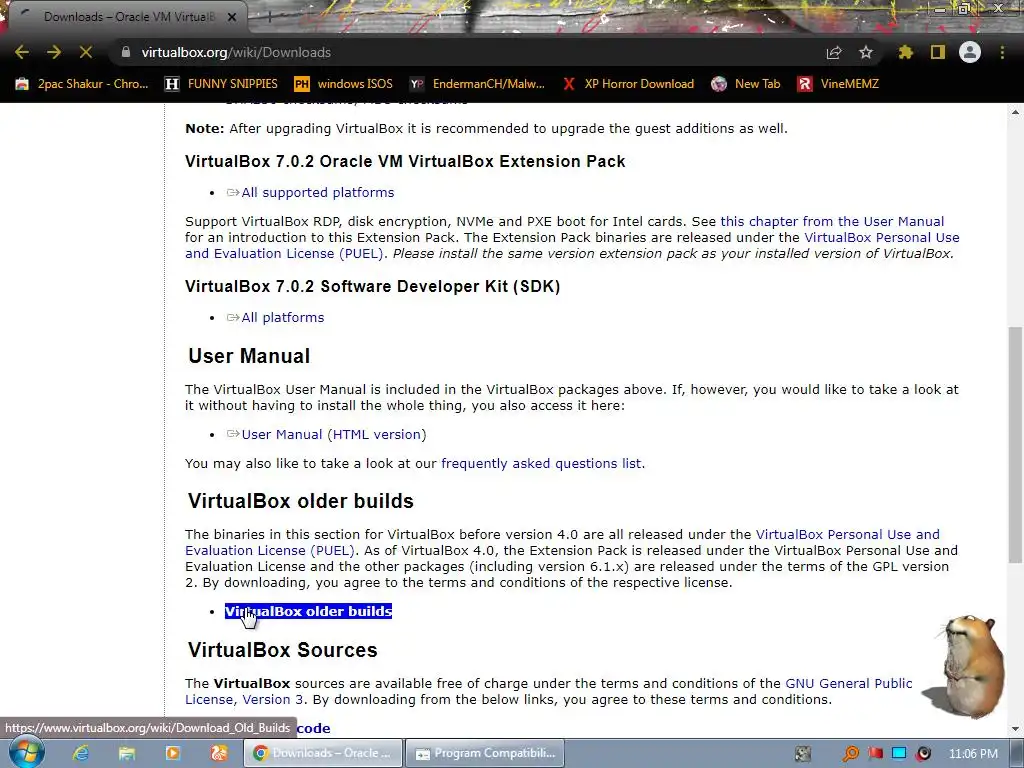The image size is (1024, 768).
Task: Click the 'VirtualBox Sources' heading
Action: 283,650
